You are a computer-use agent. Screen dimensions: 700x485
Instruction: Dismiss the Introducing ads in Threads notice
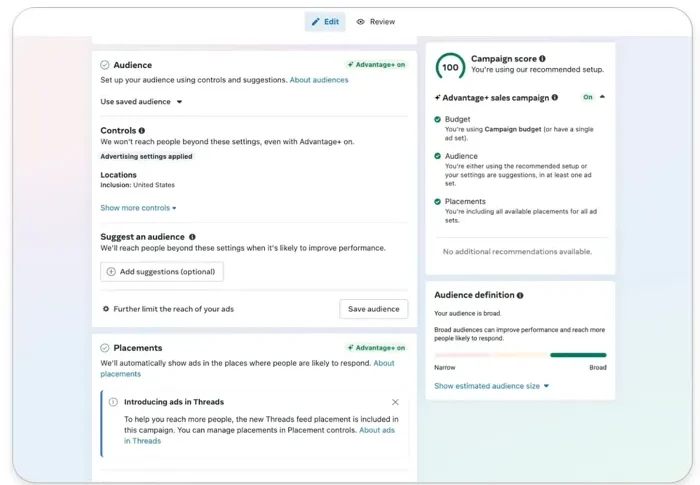395,402
